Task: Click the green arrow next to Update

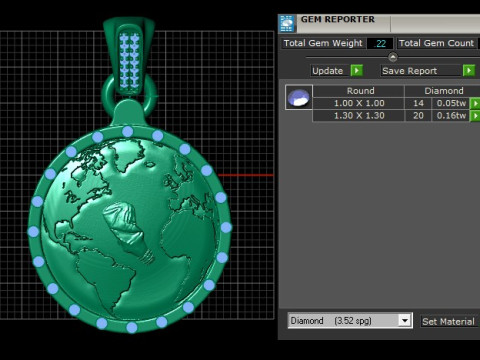Action: click(357, 71)
